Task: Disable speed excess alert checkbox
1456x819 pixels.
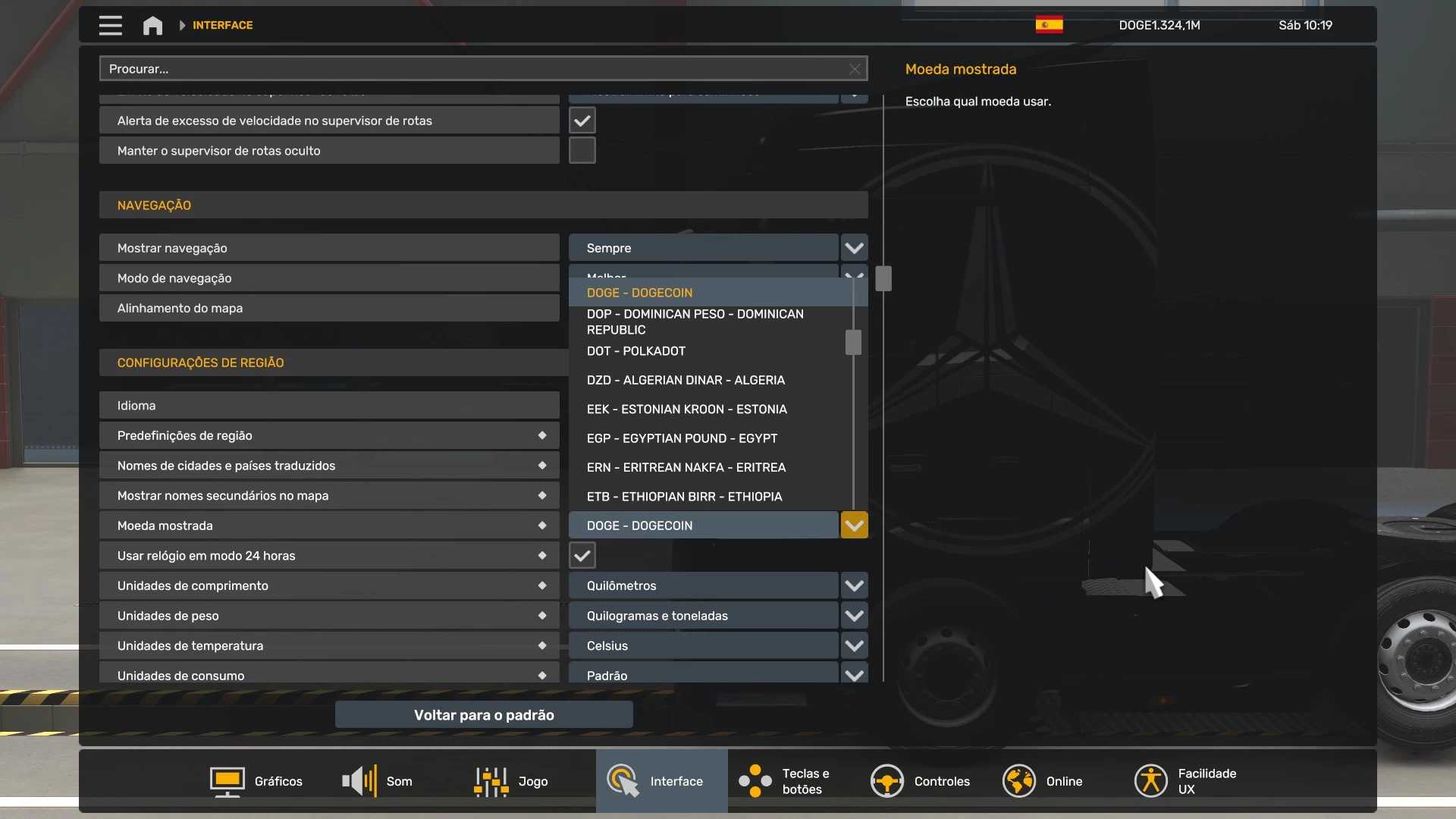Action: [x=582, y=121]
